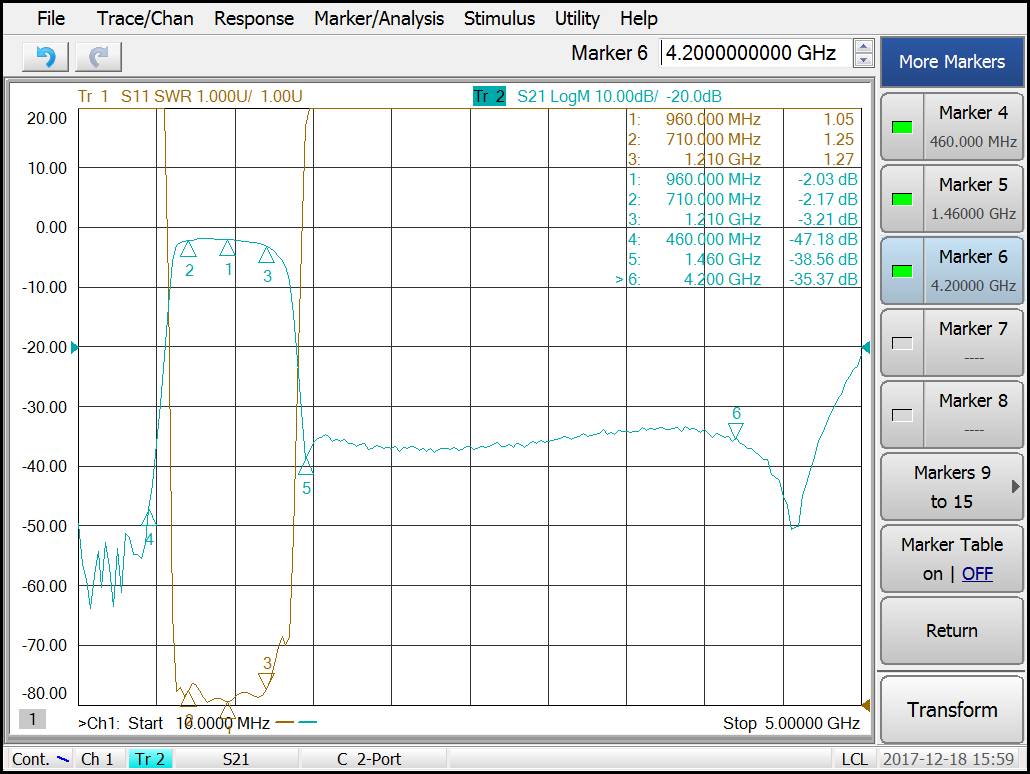1030x774 pixels.
Task: Click the right-side reference level arrow
Action: [x=866, y=347]
